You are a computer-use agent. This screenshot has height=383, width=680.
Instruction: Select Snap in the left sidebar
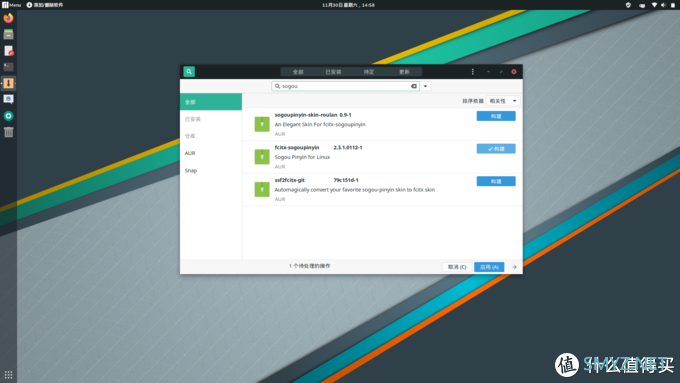point(211,170)
